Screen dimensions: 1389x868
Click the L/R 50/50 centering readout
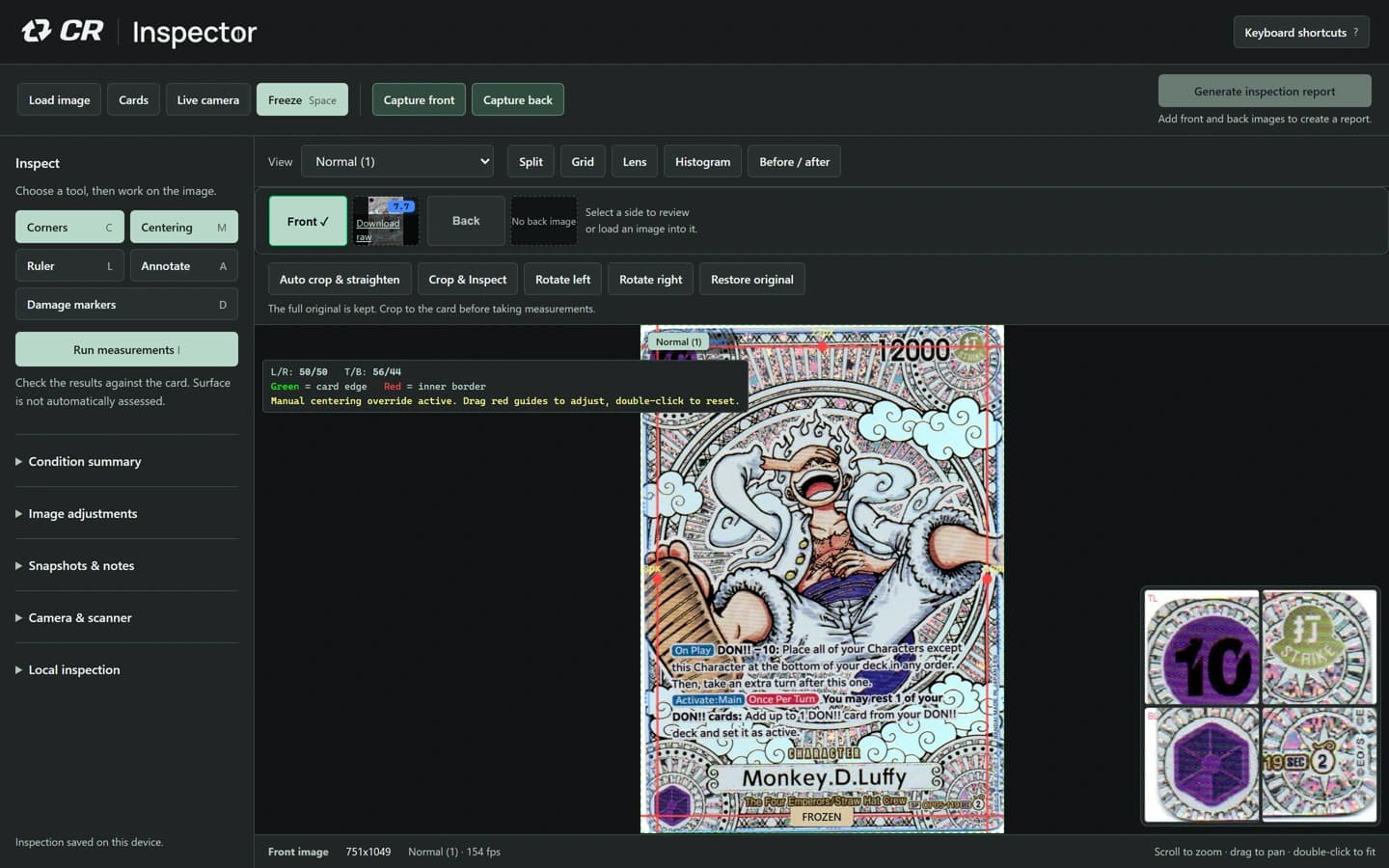point(299,371)
